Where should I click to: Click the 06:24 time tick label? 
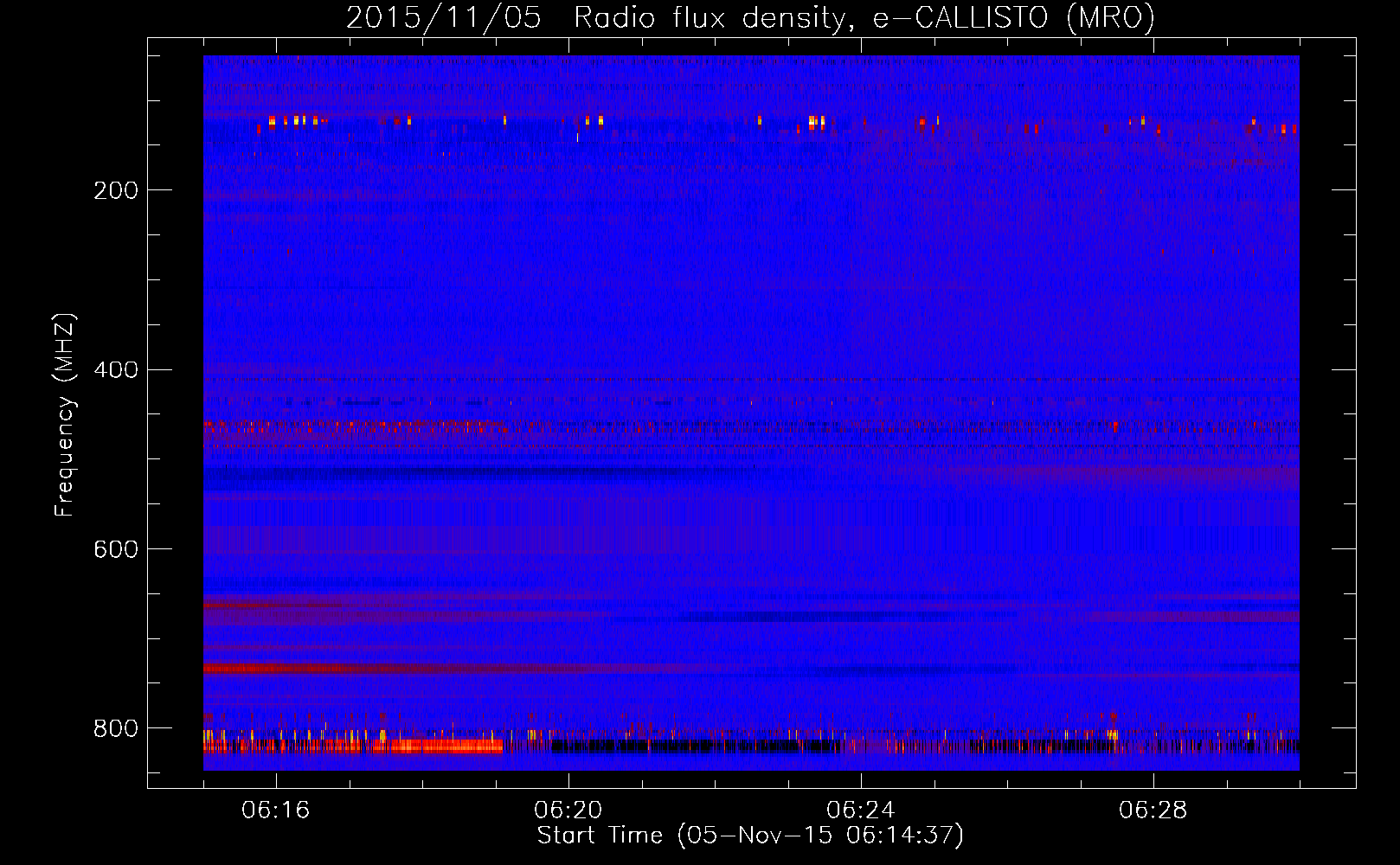point(861,811)
